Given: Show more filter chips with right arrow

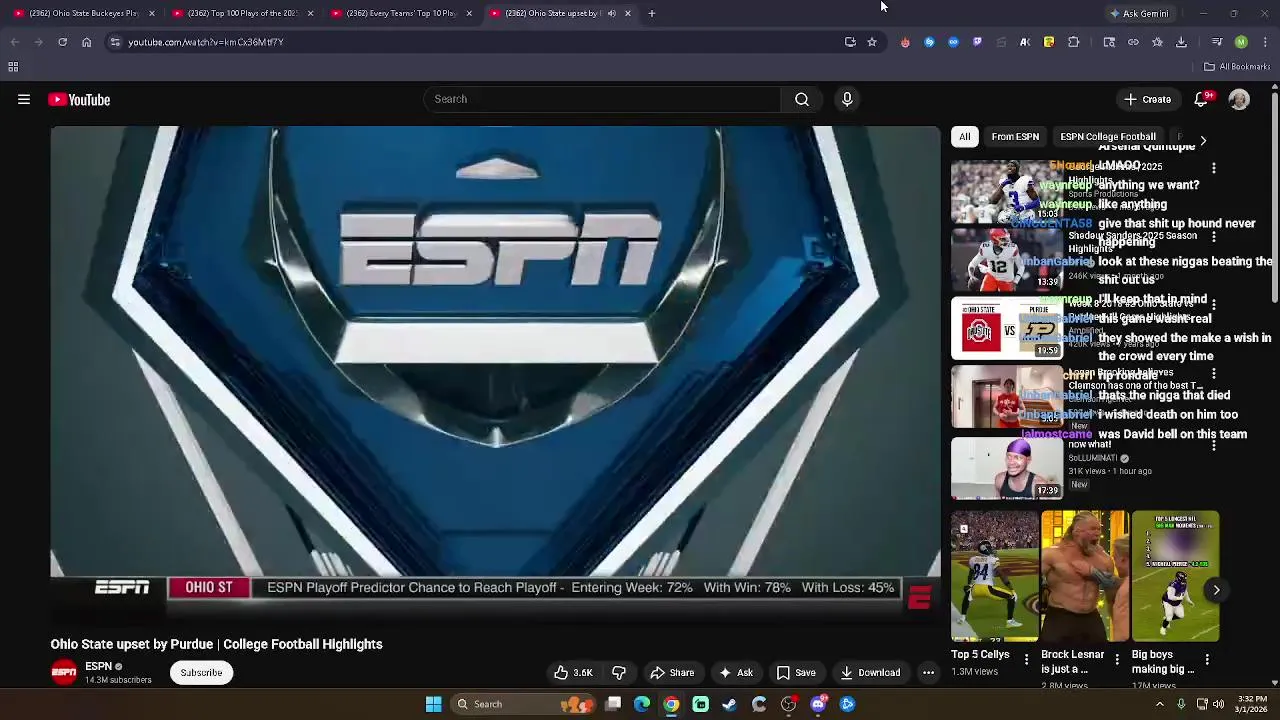Looking at the screenshot, I should pos(1203,140).
